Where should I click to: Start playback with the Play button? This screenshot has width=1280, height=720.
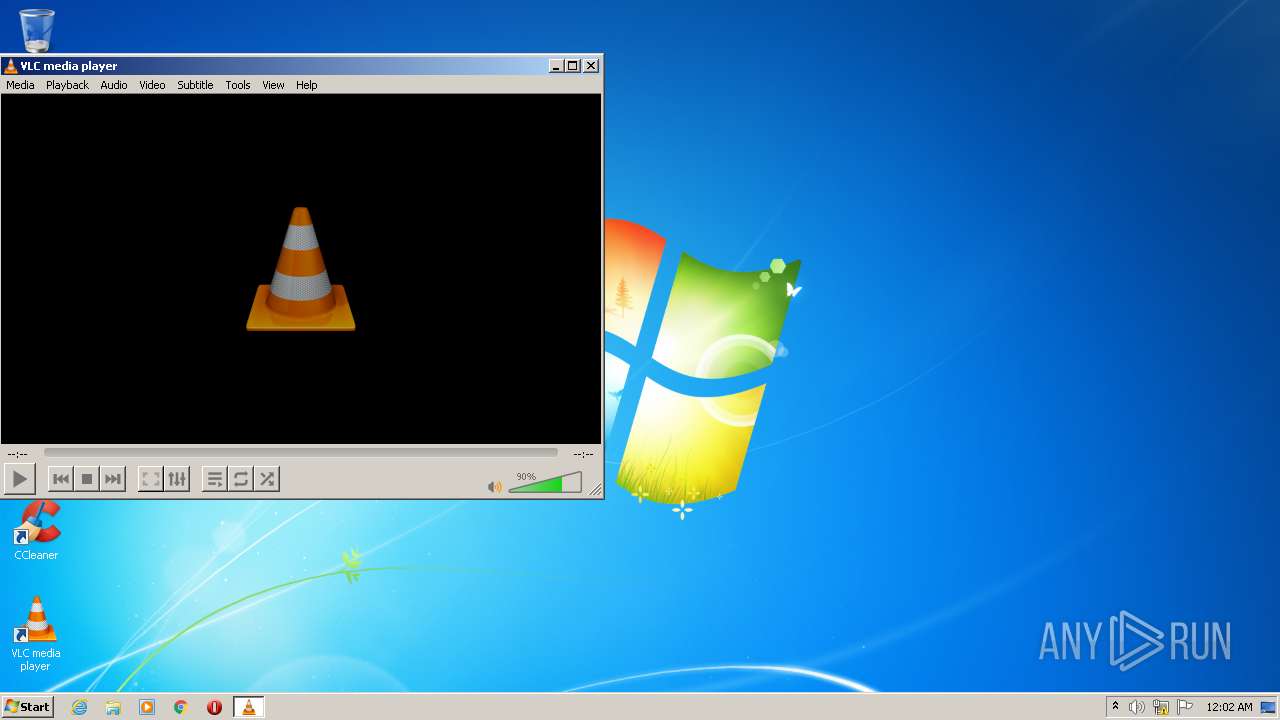19,479
